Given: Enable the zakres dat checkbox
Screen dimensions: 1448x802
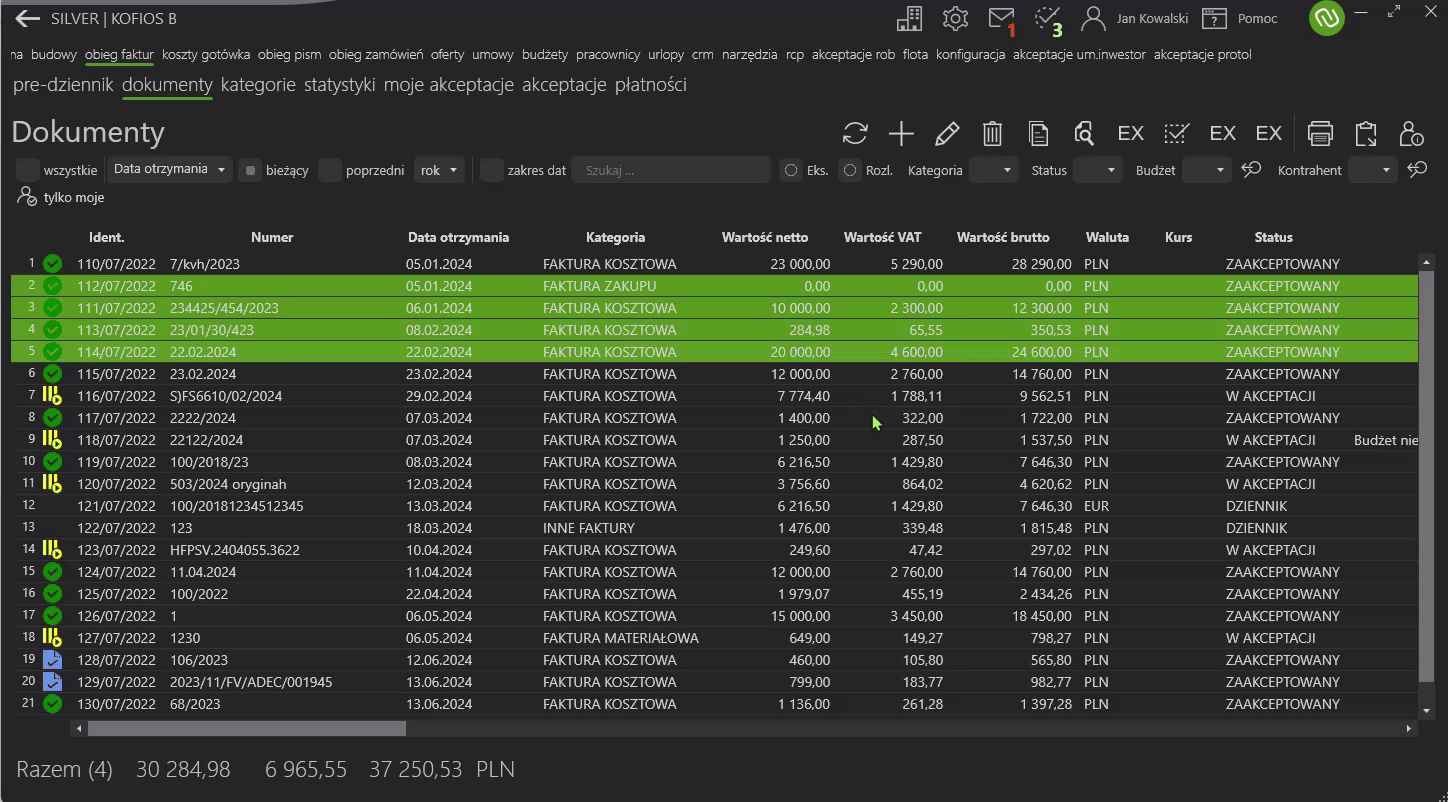Looking at the screenshot, I should [x=492, y=170].
